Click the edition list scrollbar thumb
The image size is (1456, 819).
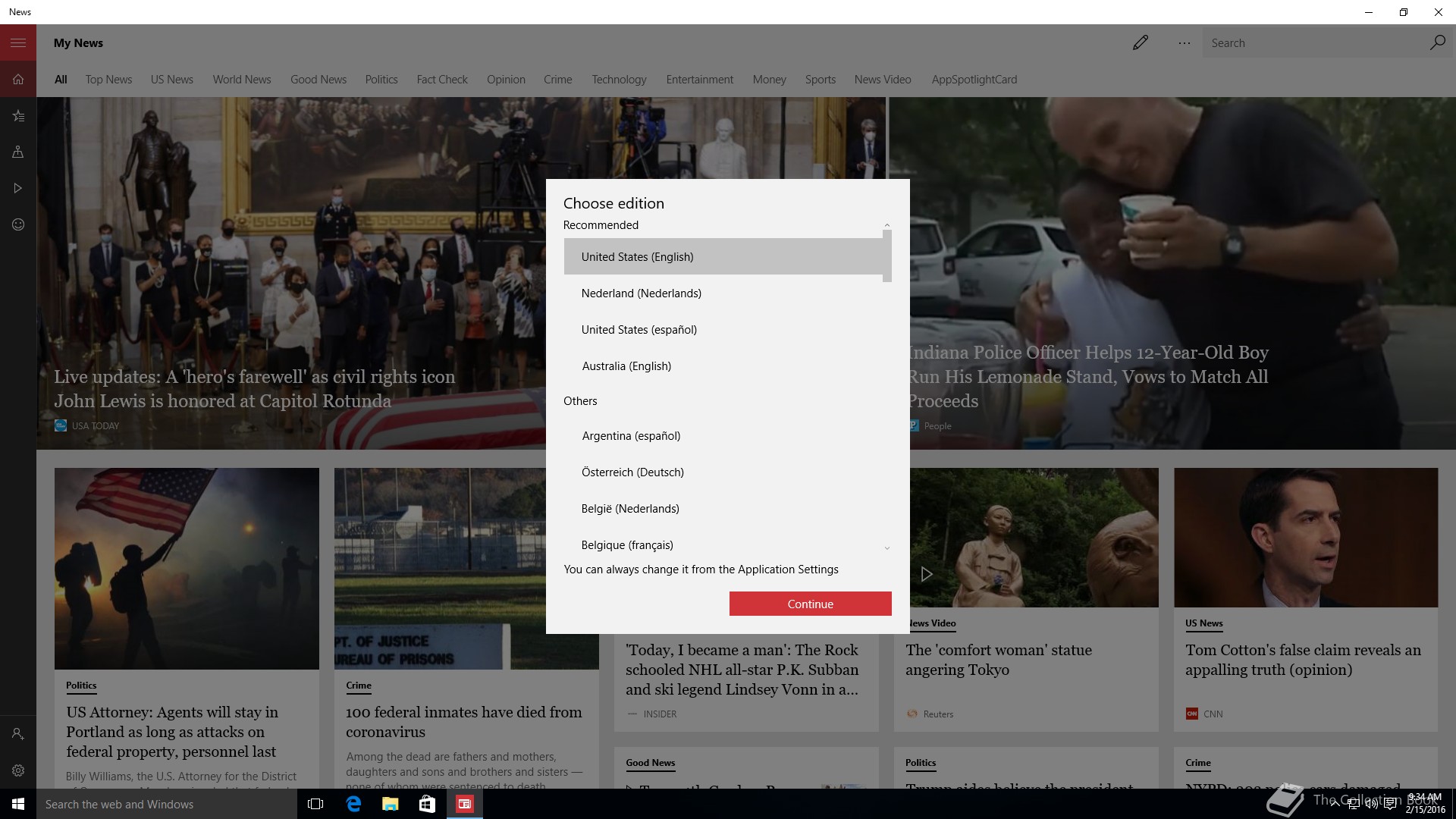click(886, 256)
